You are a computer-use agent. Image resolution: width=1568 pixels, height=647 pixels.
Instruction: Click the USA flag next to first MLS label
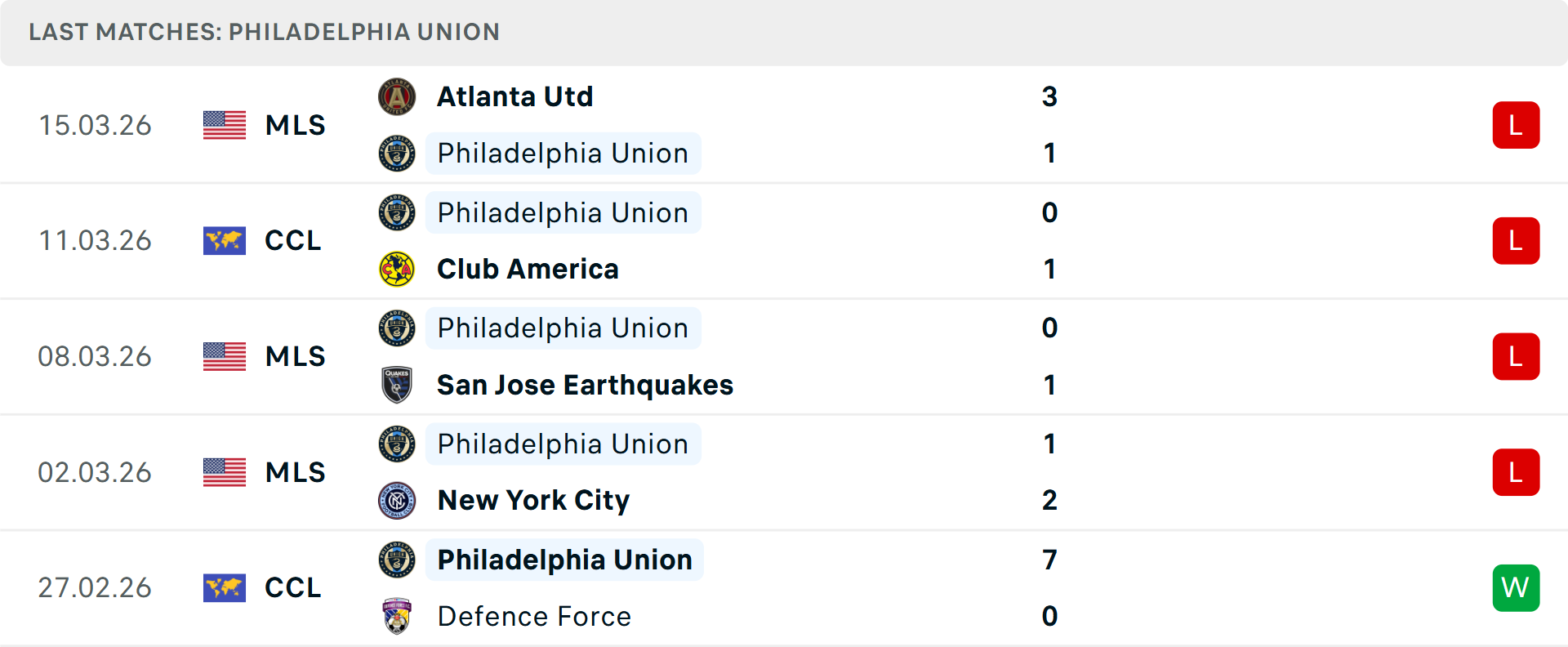click(x=224, y=125)
